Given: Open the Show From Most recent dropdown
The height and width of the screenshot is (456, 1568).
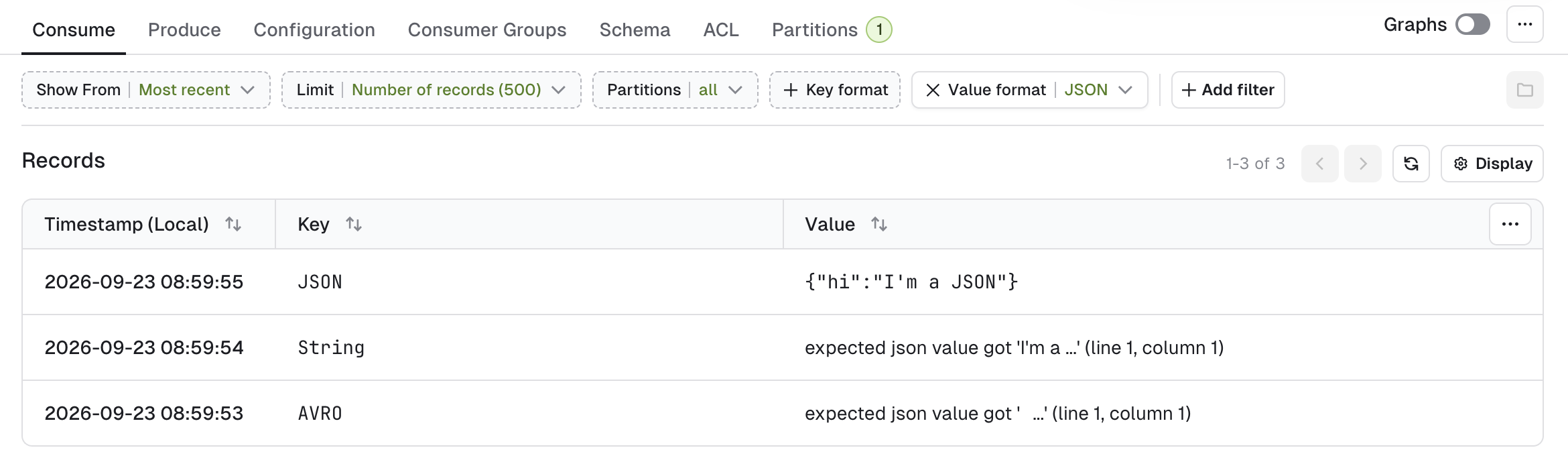Looking at the screenshot, I should [x=146, y=90].
